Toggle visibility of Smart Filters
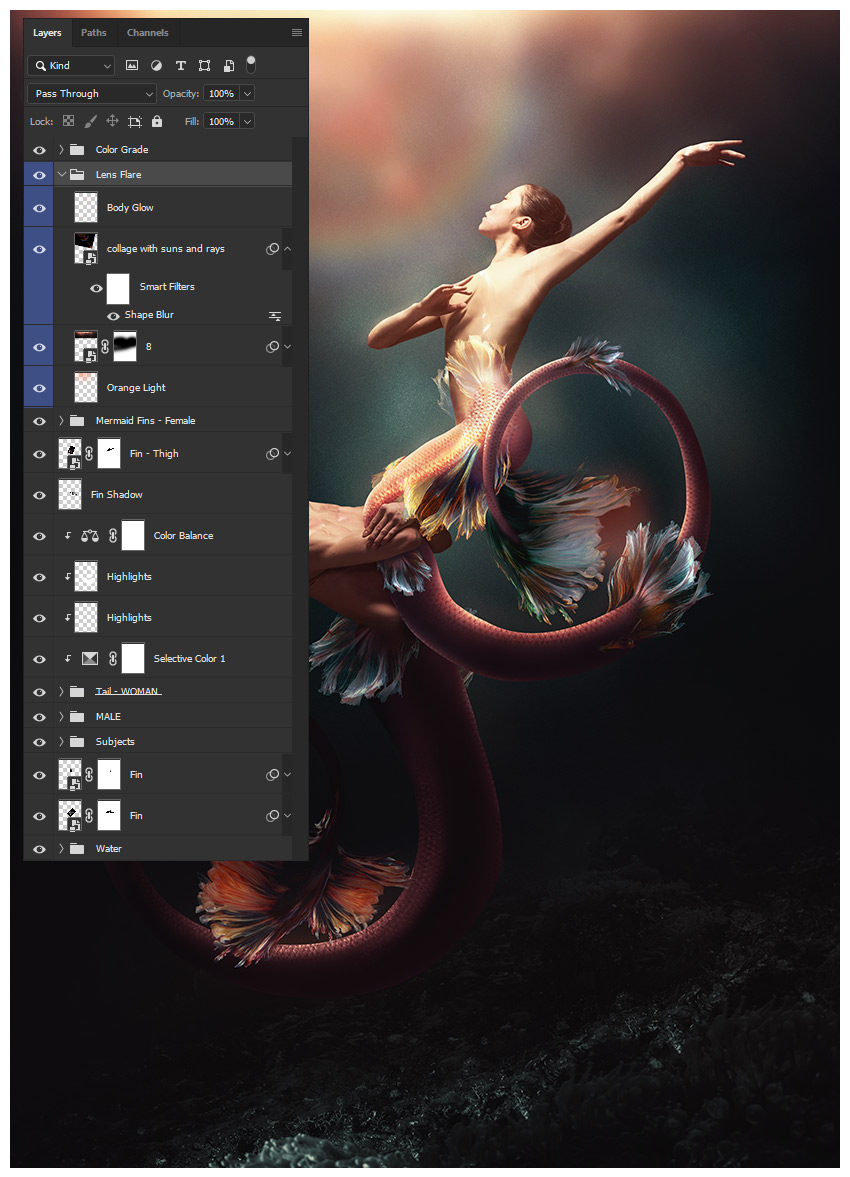The image size is (850, 1177). point(96,287)
